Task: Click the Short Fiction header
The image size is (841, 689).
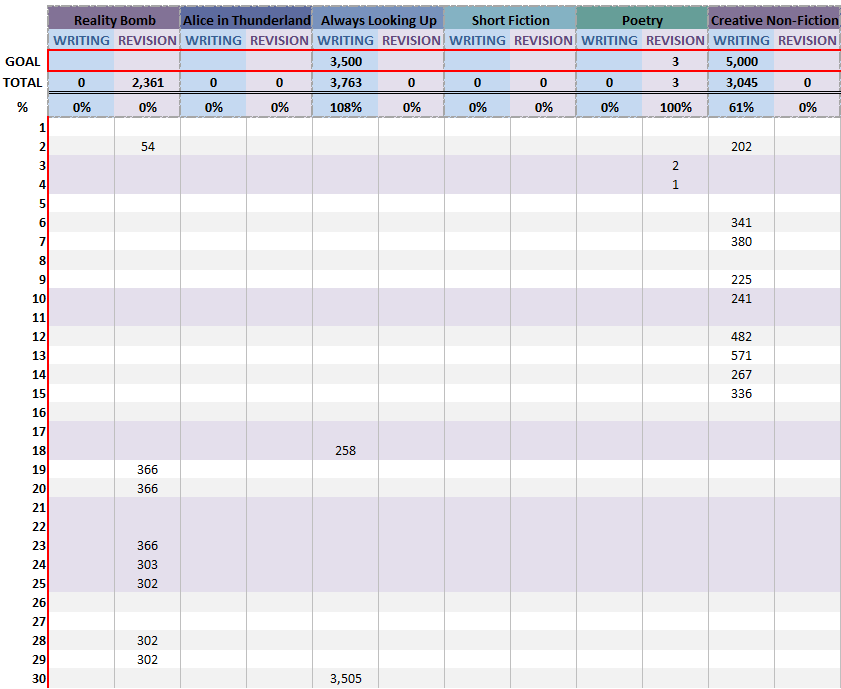Action: pyautogui.click(x=510, y=20)
